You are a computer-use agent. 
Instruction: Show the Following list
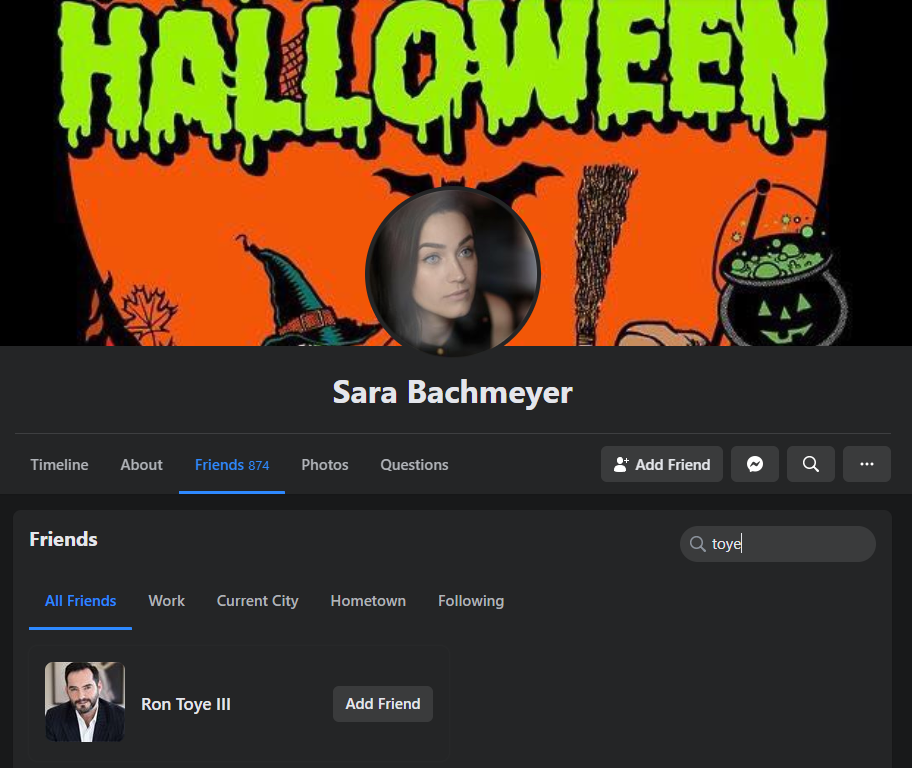(x=471, y=601)
